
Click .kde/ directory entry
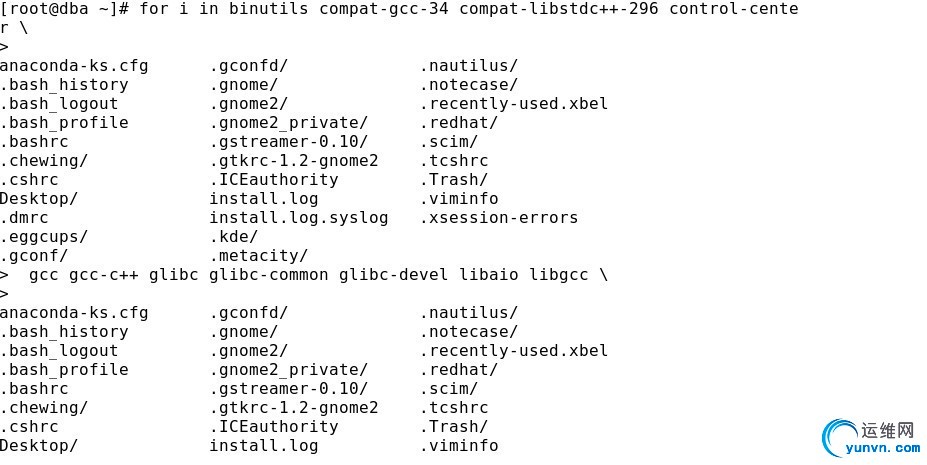(235, 237)
